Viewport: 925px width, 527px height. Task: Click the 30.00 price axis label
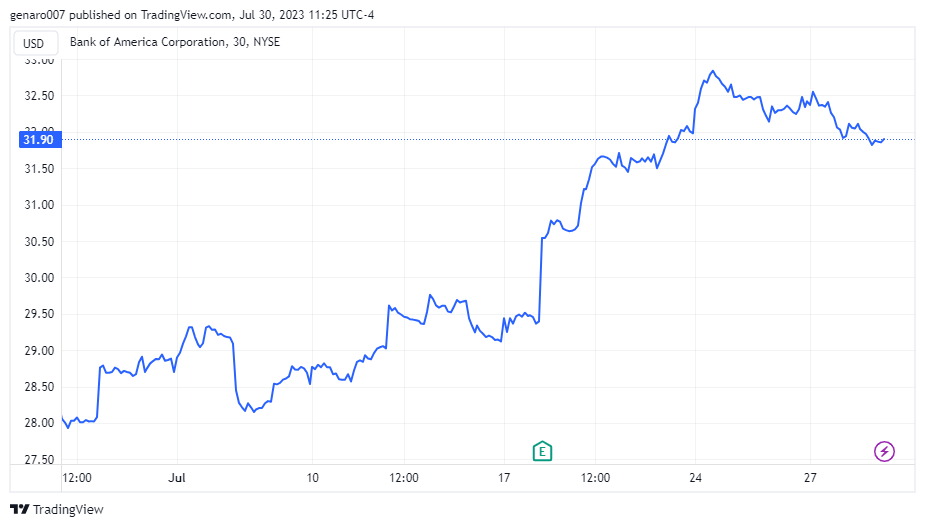coord(39,278)
